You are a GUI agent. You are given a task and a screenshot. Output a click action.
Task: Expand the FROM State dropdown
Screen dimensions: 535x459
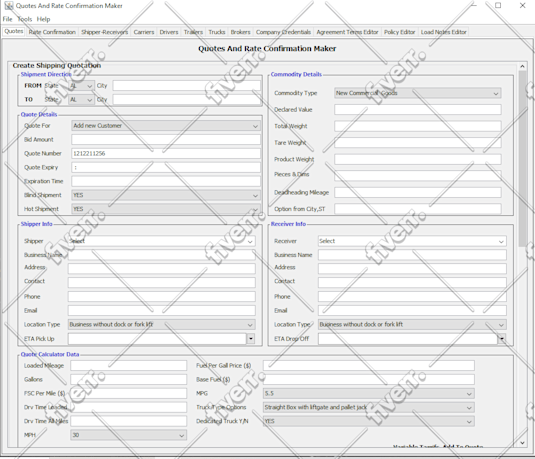pos(81,86)
